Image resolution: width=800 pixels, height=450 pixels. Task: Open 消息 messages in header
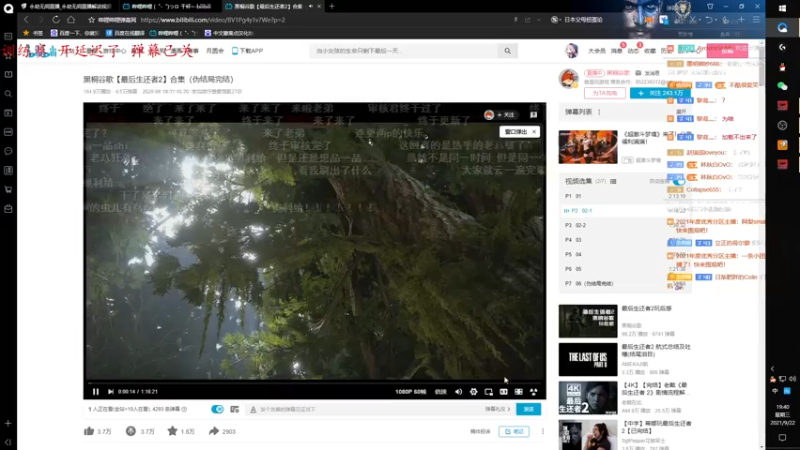click(x=617, y=51)
